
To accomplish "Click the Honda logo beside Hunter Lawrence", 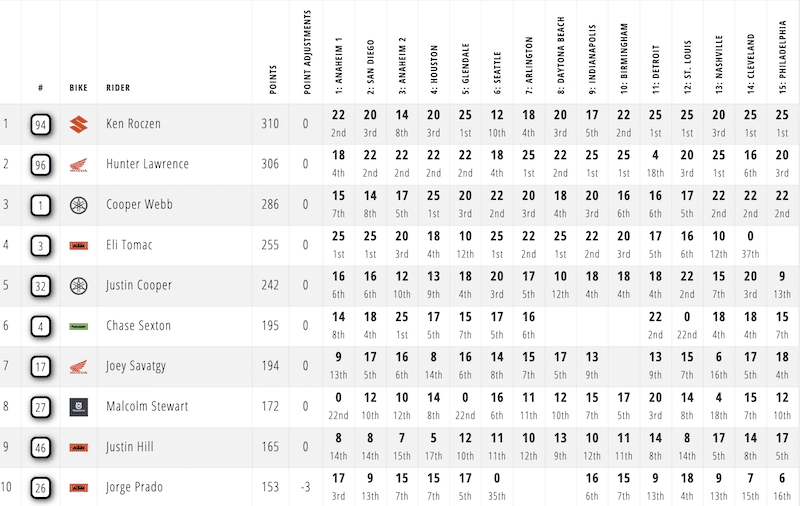I will coord(78,165).
